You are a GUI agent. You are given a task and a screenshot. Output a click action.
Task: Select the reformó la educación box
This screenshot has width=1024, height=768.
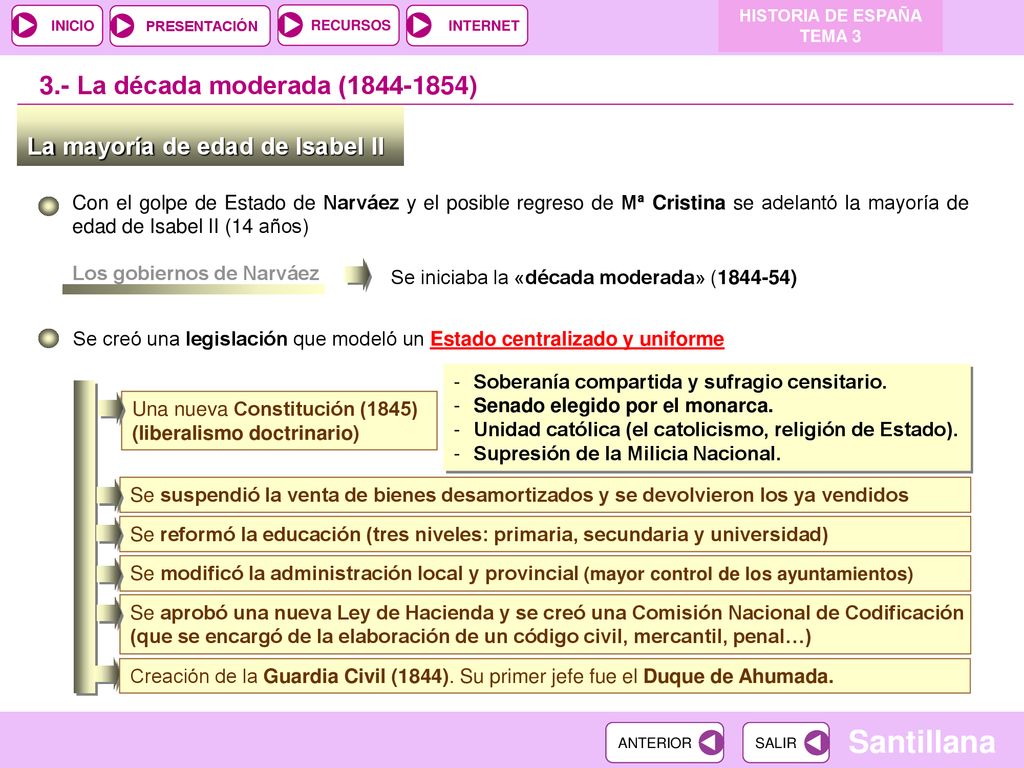(x=545, y=534)
